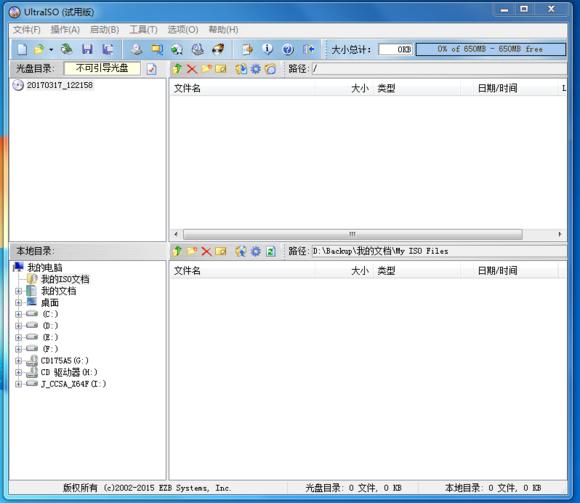Click last icon in disc directory toolbar
The height and width of the screenshot is (503, 580).
click(x=270, y=69)
